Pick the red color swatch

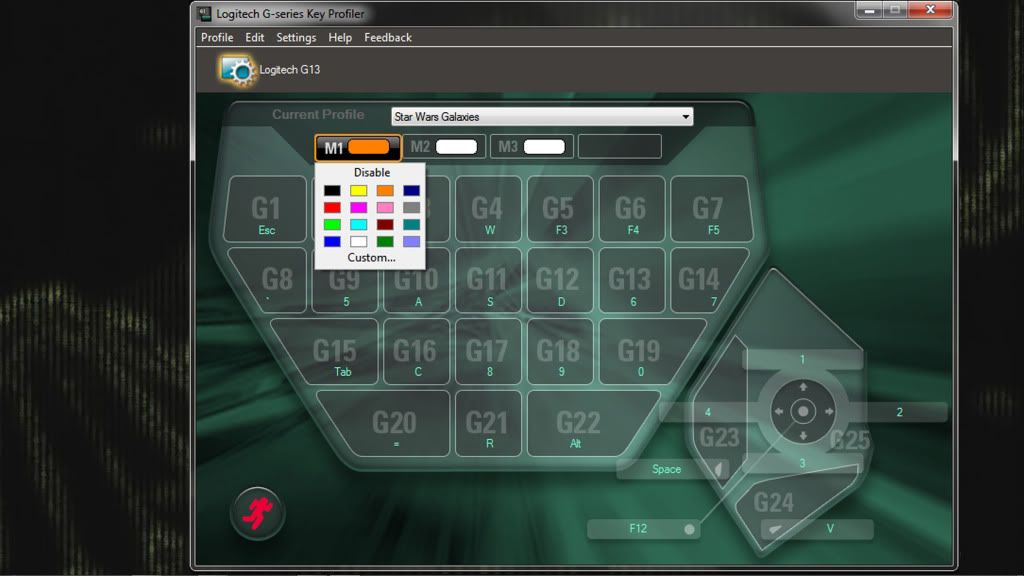click(x=332, y=207)
